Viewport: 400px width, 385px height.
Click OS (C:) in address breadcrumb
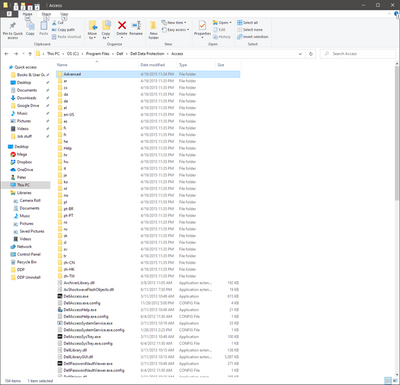click(73, 54)
